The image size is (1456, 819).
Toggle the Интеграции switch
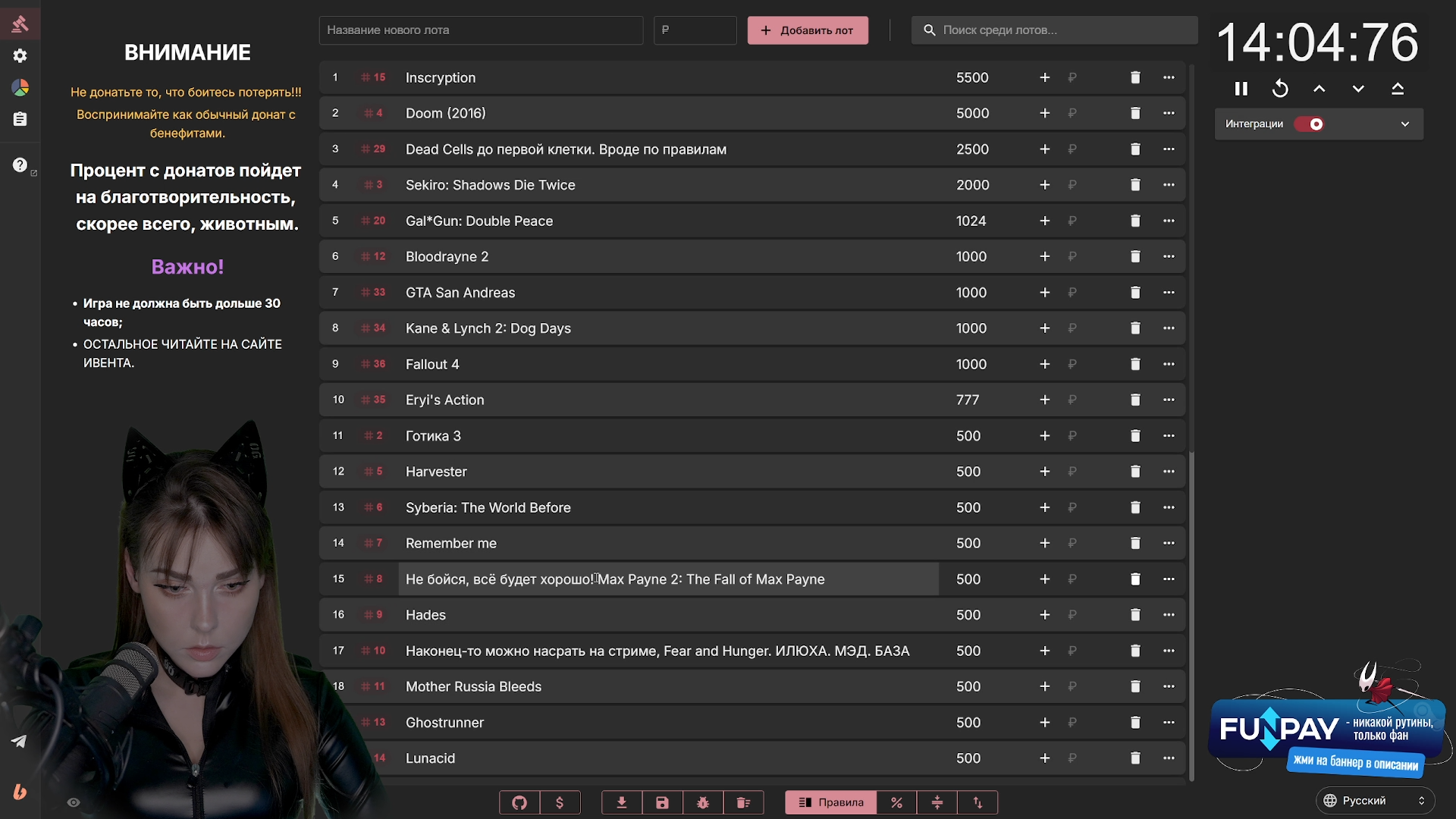1310,124
